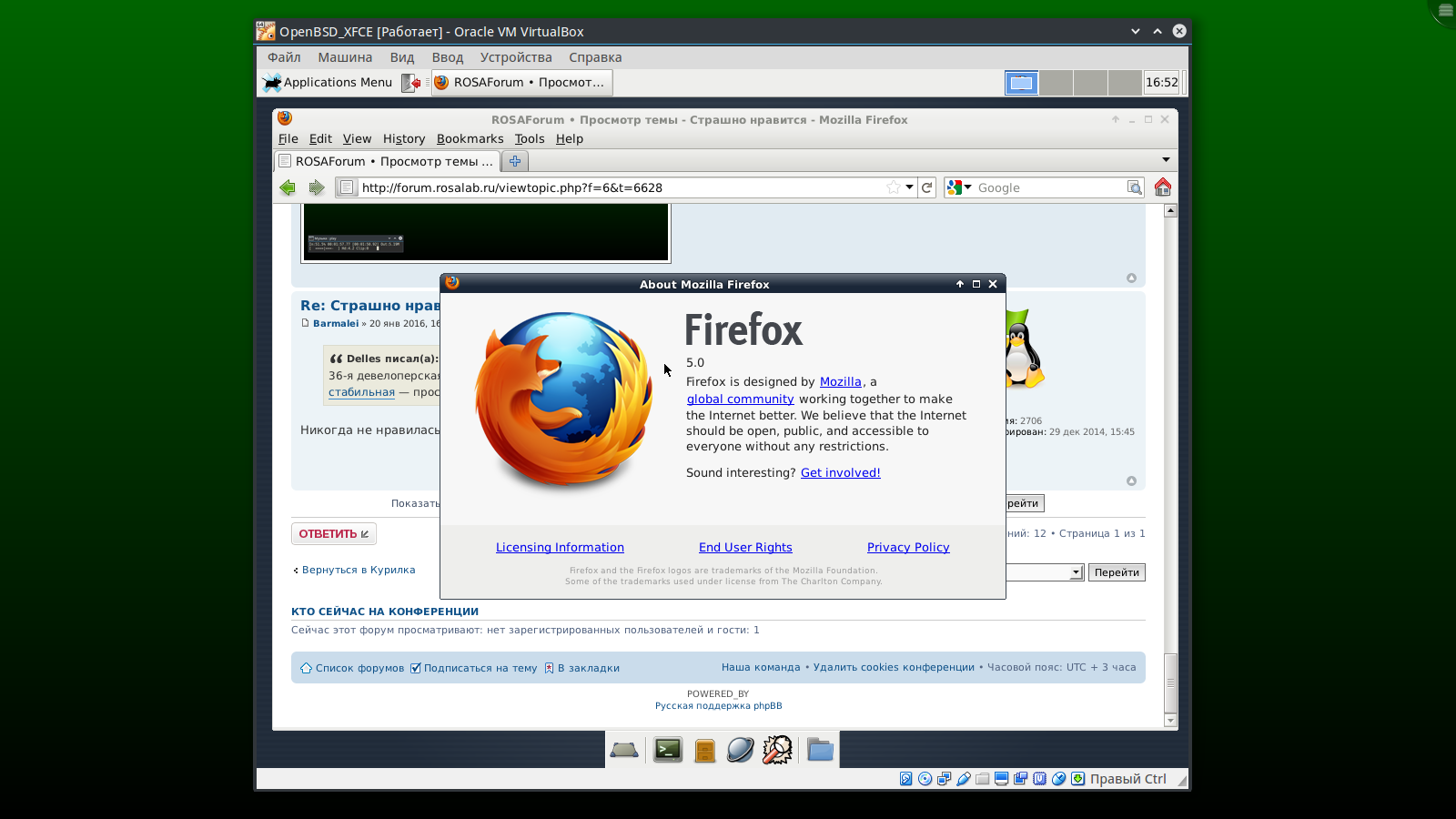Open Firefox View menu
The width and height of the screenshot is (1456, 819).
pos(357,139)
